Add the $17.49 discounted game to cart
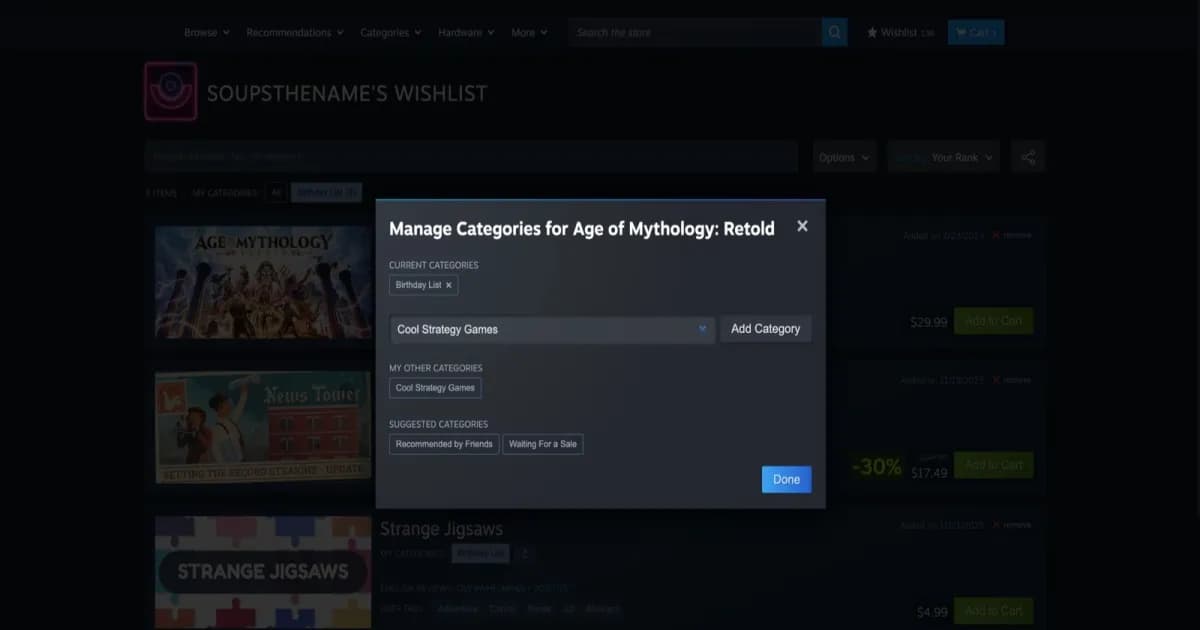The width and height of the screenshot is (1200, 630). click(994, 465)
